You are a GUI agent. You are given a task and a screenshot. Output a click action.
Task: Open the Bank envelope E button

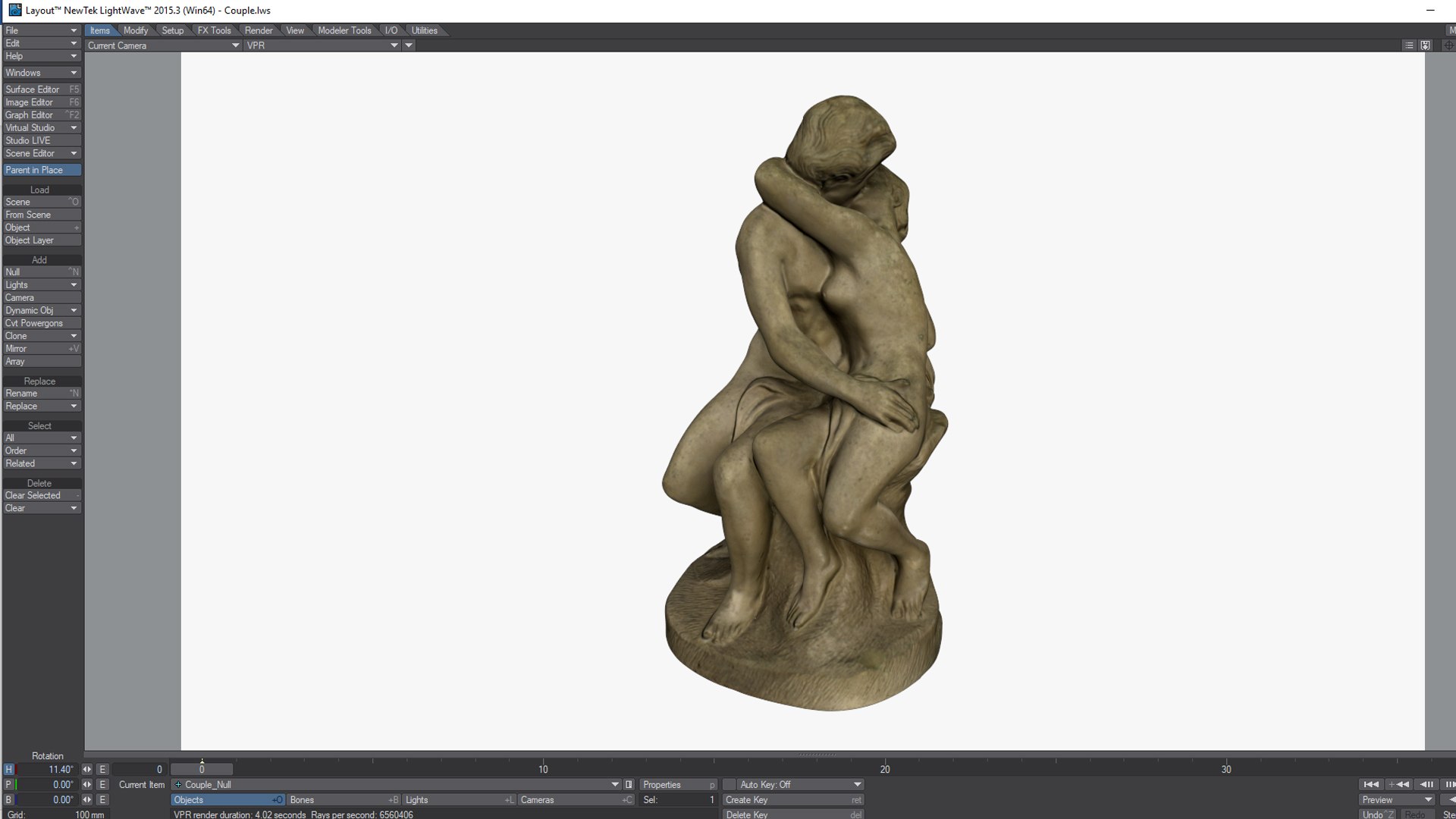(x=102, y=799)
